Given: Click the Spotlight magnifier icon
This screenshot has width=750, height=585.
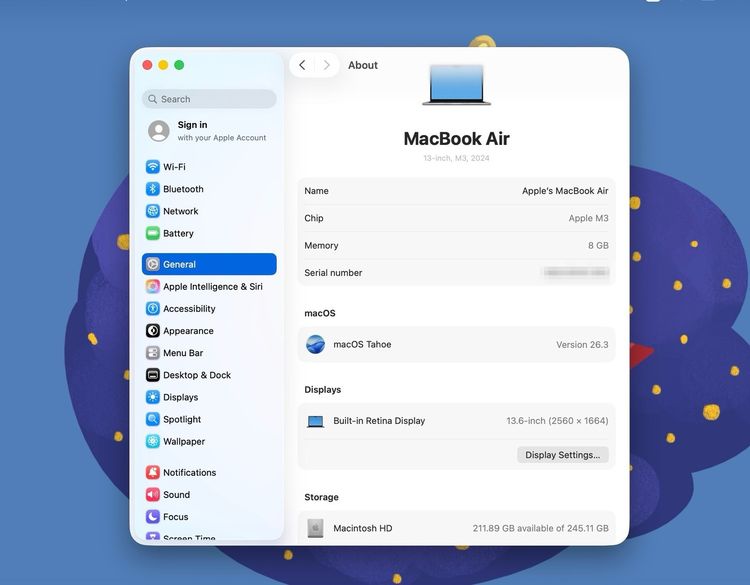Looking at the screenshot, I should [x=153, y=419].
